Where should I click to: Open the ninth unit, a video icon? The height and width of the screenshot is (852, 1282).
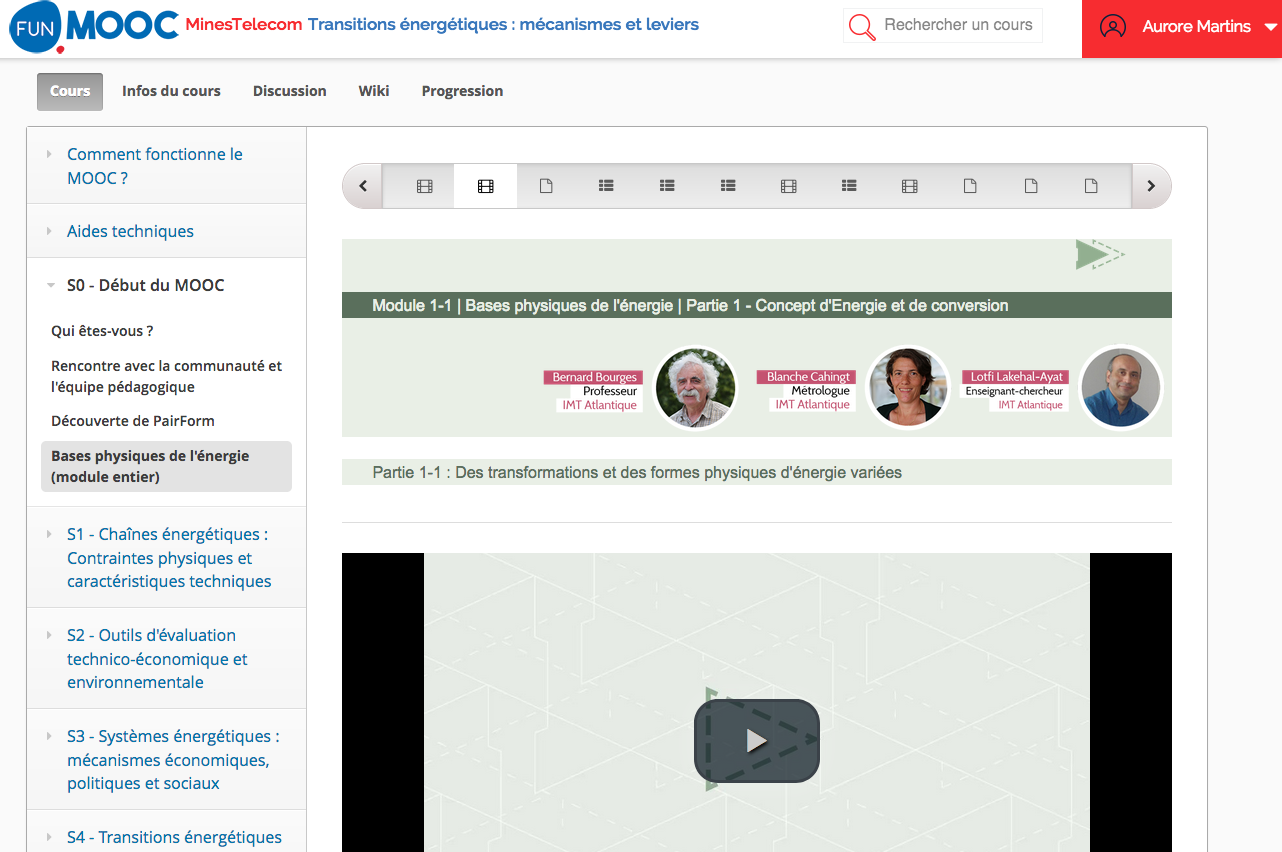[x=909, y=186]
